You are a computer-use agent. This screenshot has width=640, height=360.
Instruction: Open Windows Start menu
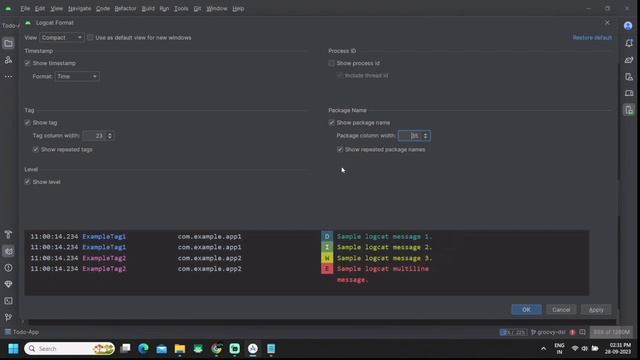click(x=13, y=349)
